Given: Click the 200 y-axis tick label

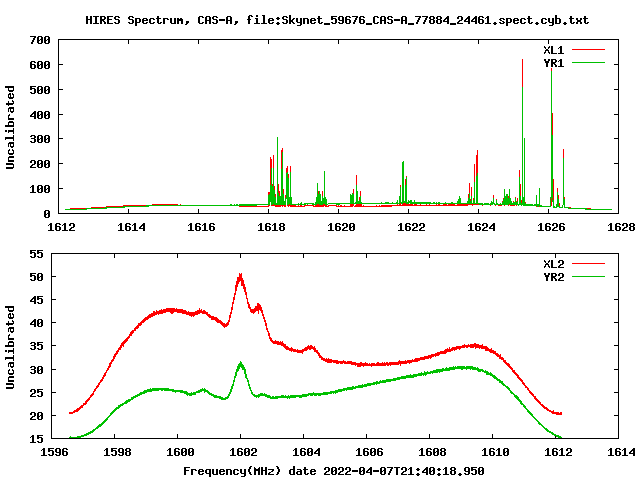Looking at the screenshot, I should [x=40, y=164].
